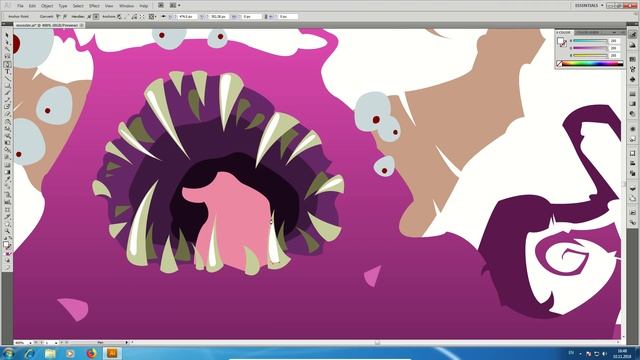The image size is (640, 360).
Task: Open the Stroke panel icon
Action: (632, 94)
